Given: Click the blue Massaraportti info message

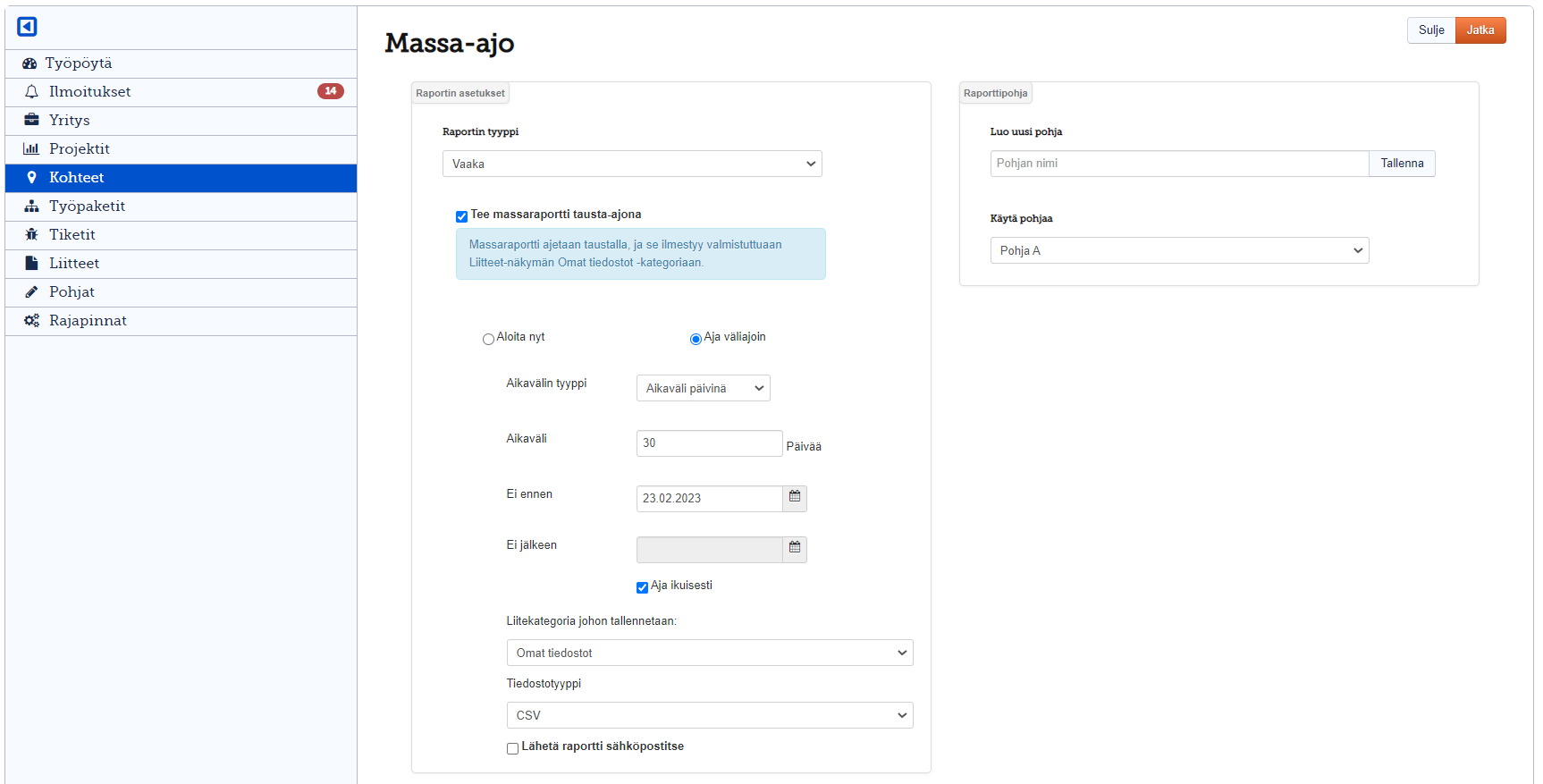Looking at the screenshot, I should point(641,254).
